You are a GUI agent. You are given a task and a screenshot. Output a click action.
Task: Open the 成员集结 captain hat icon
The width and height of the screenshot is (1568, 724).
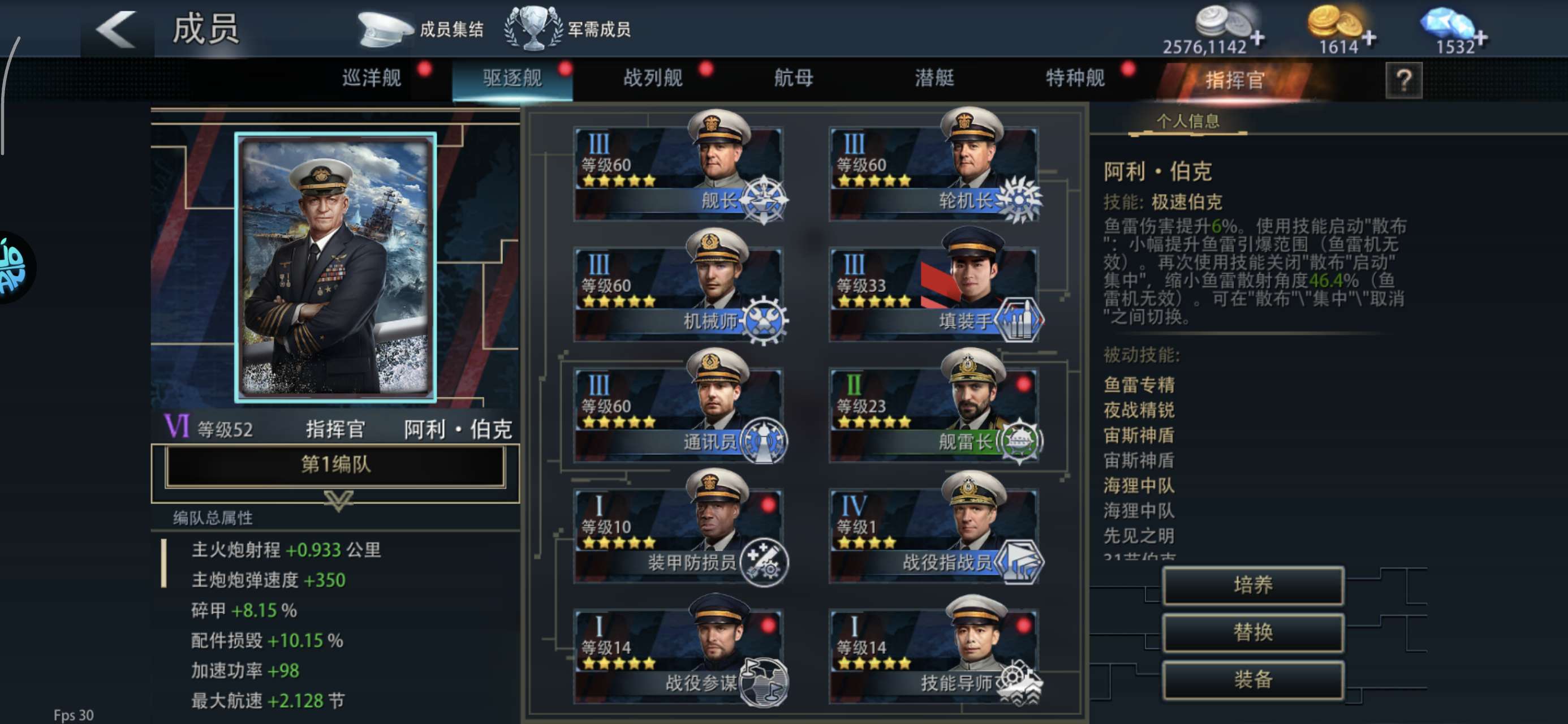385,29
